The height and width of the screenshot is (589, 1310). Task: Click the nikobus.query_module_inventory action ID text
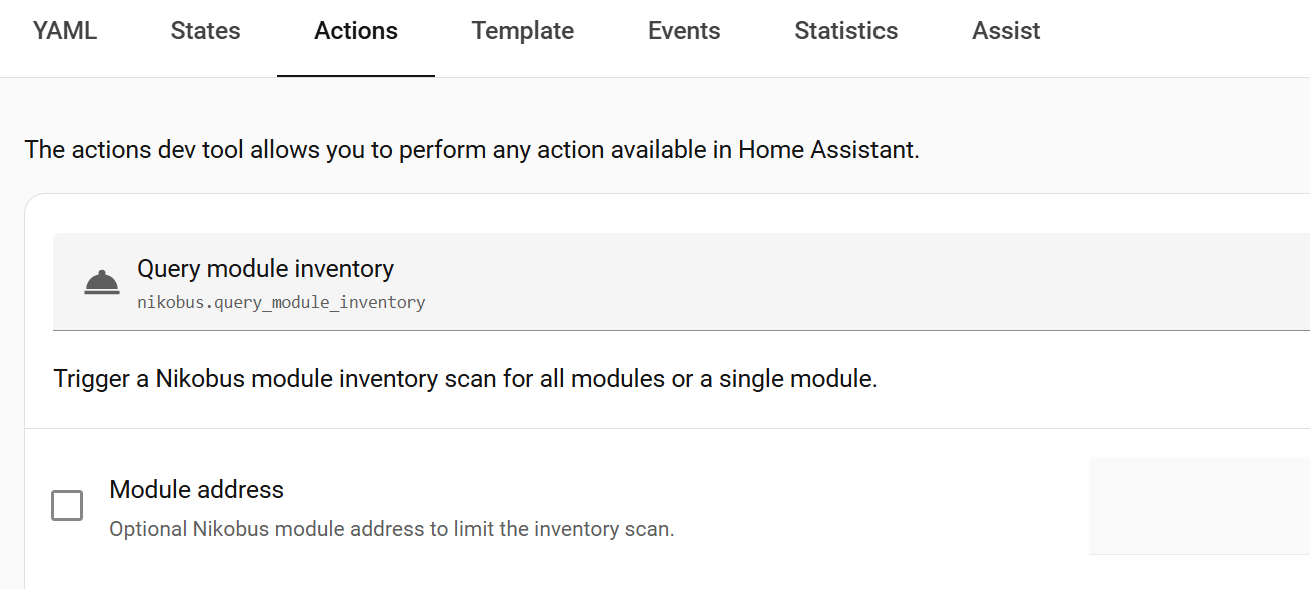(x=281, y=302)
